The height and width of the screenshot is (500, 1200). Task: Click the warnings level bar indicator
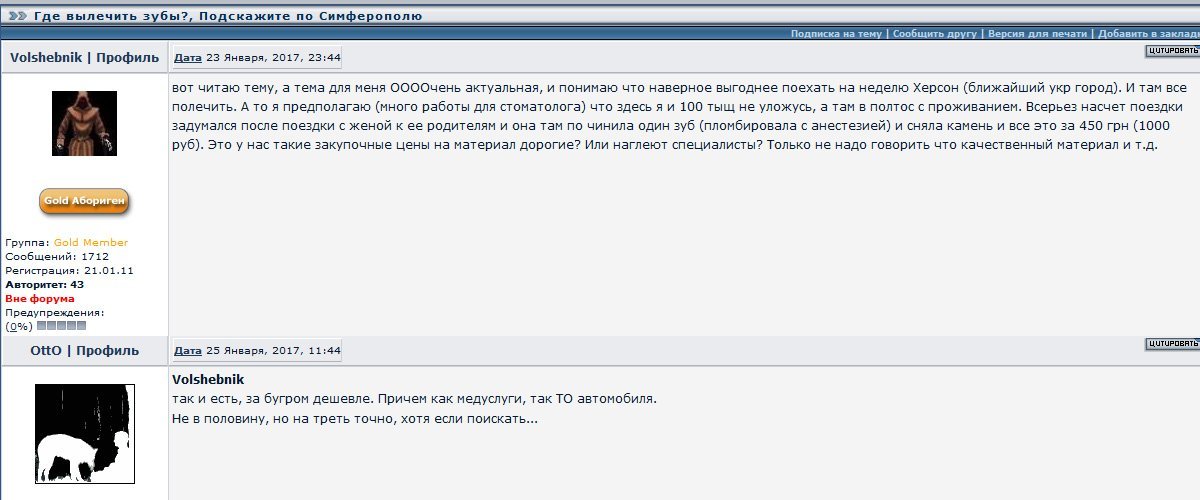(x=61, y=326)
